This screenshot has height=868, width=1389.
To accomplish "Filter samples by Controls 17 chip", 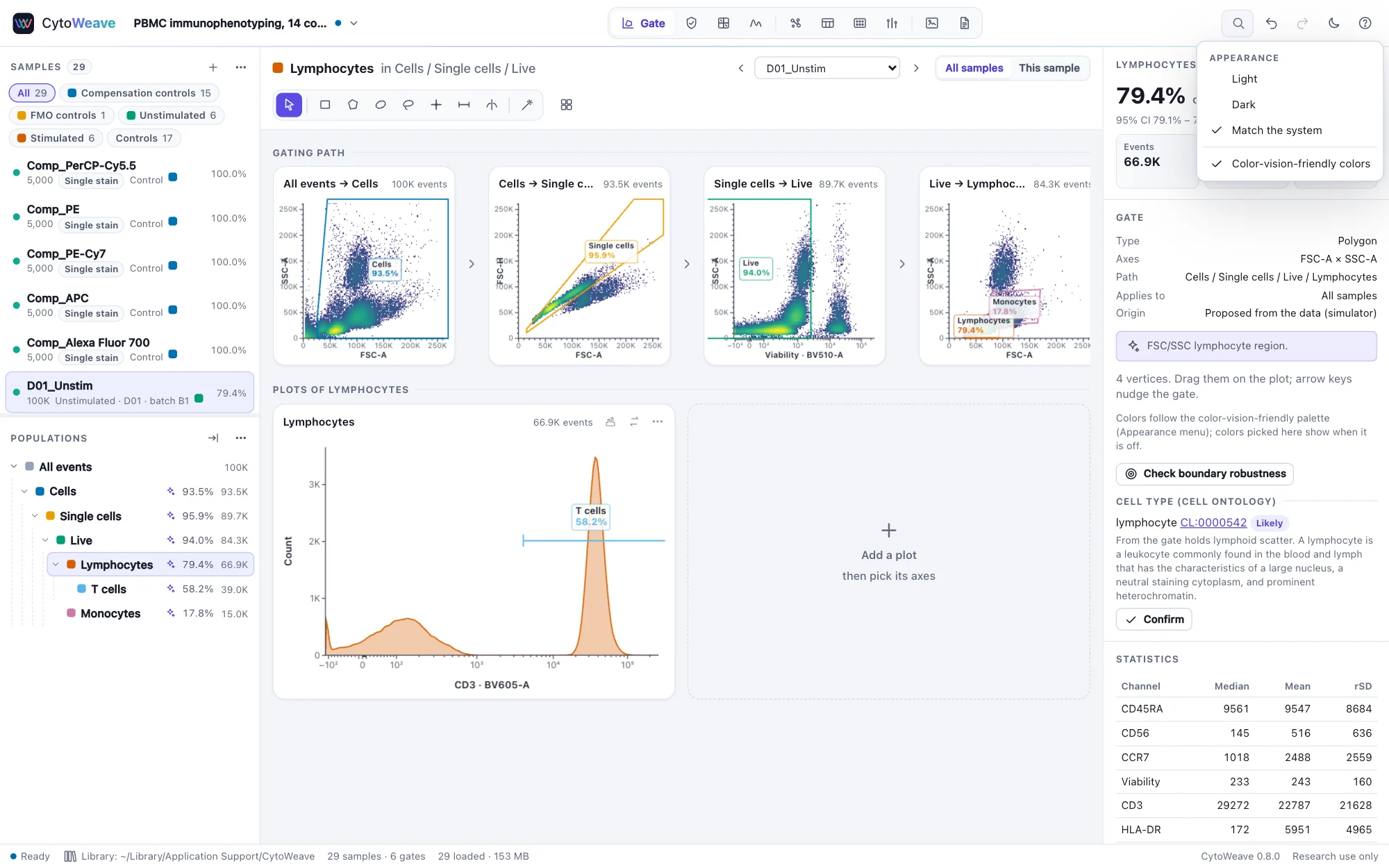I will tap(144, 138).
